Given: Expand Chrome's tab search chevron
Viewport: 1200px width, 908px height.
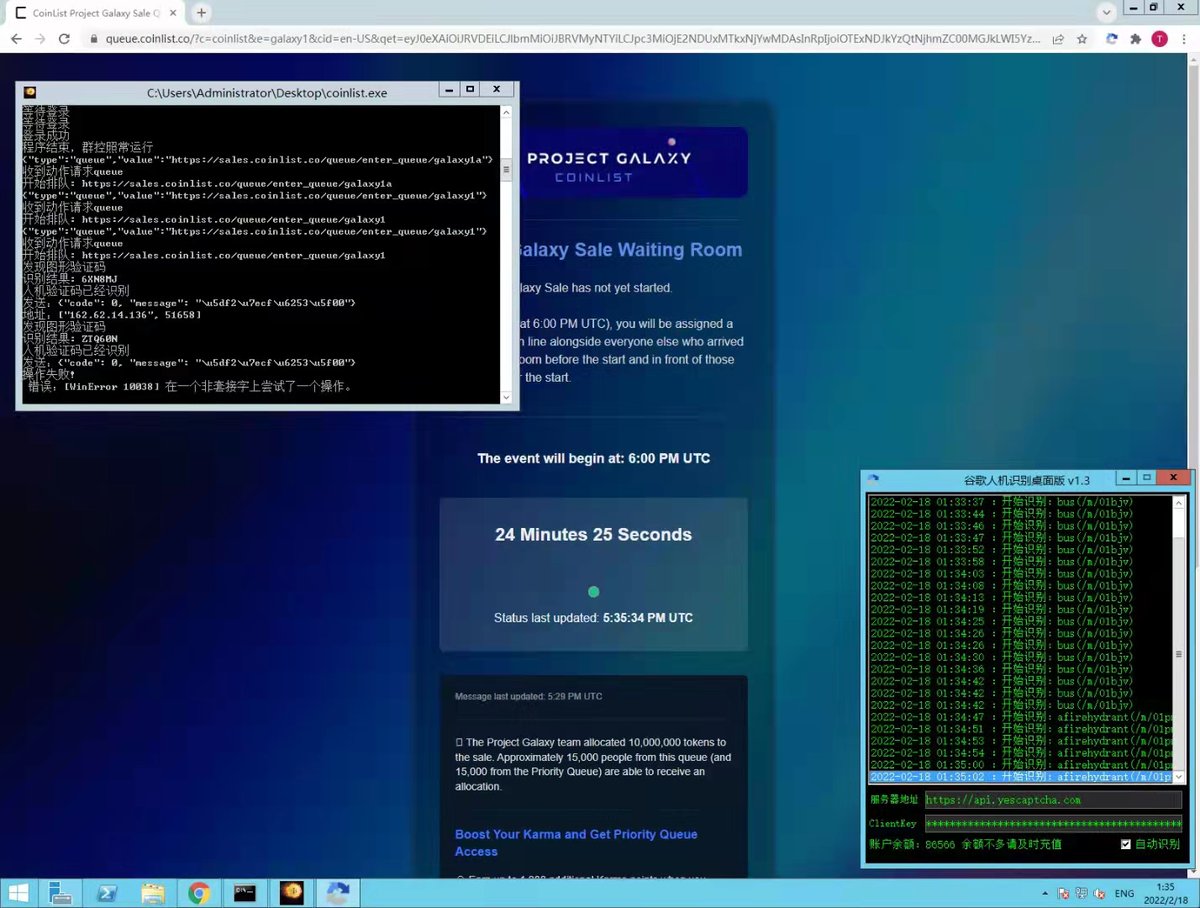Looking at the screenshot, I should click(x=1106, y=12).
